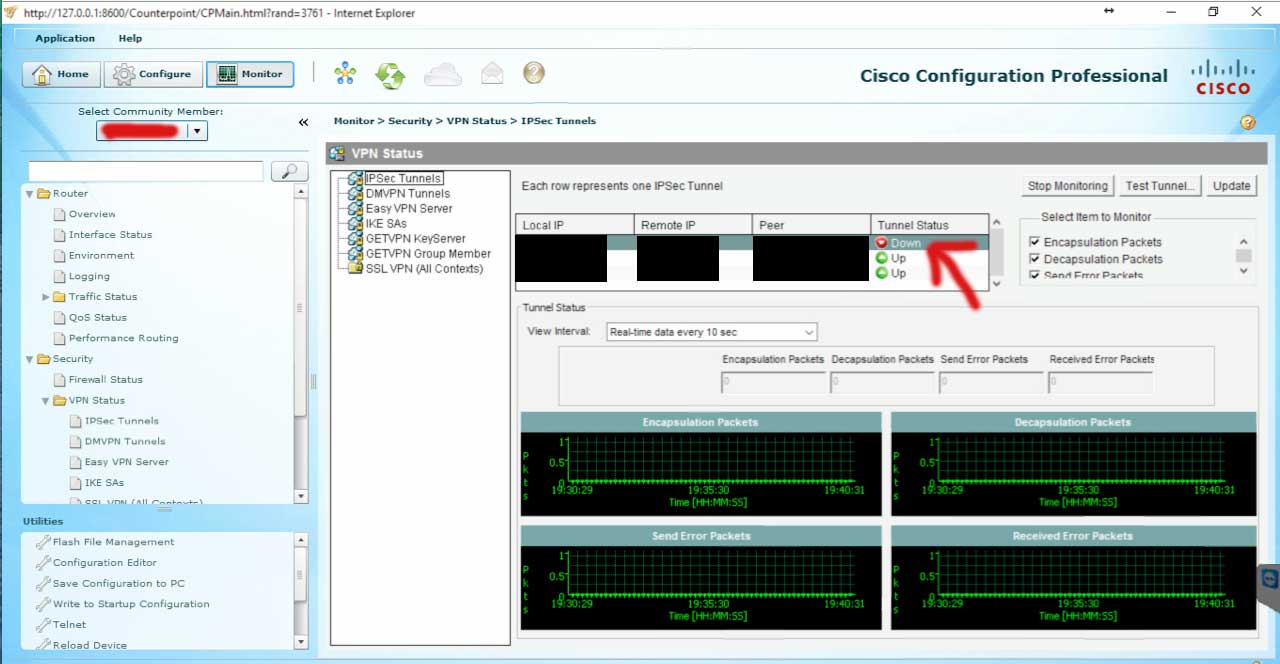Click the cloud icon in toolbar
Screen dimensions: 1280x664
tap(443, 74)
